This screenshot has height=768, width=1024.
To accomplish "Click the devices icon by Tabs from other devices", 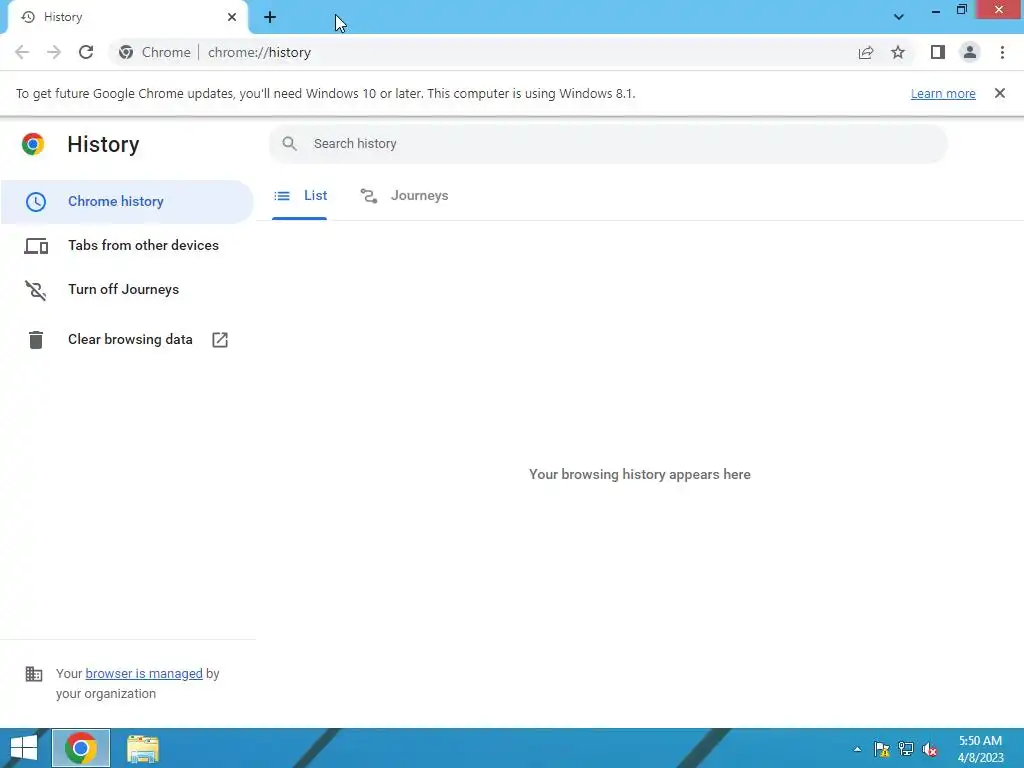I will (x=36, y=246).
